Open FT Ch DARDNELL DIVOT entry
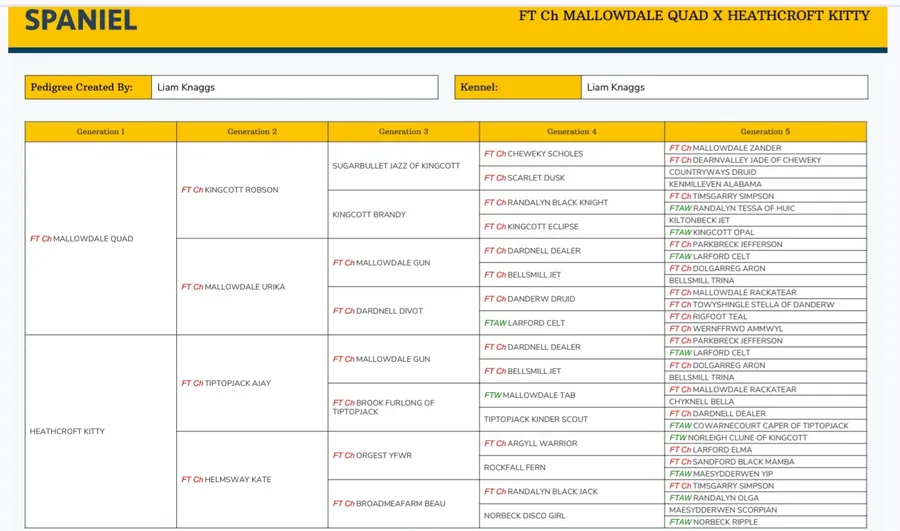 377,311
